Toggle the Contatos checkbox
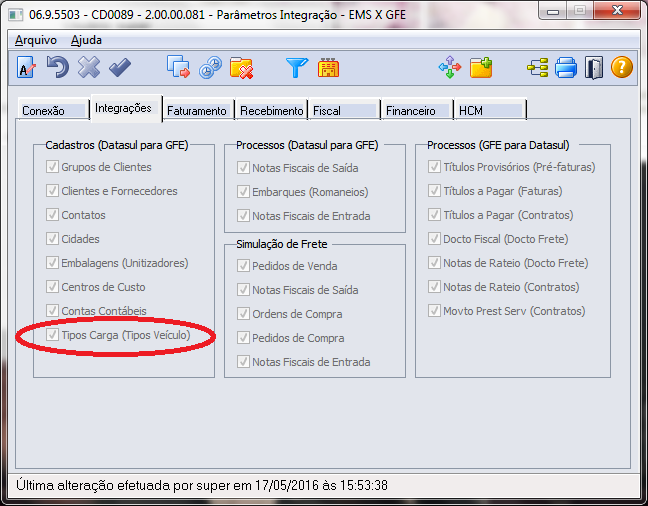This screenshot has width=648, height=506. (x=52, y=215)
